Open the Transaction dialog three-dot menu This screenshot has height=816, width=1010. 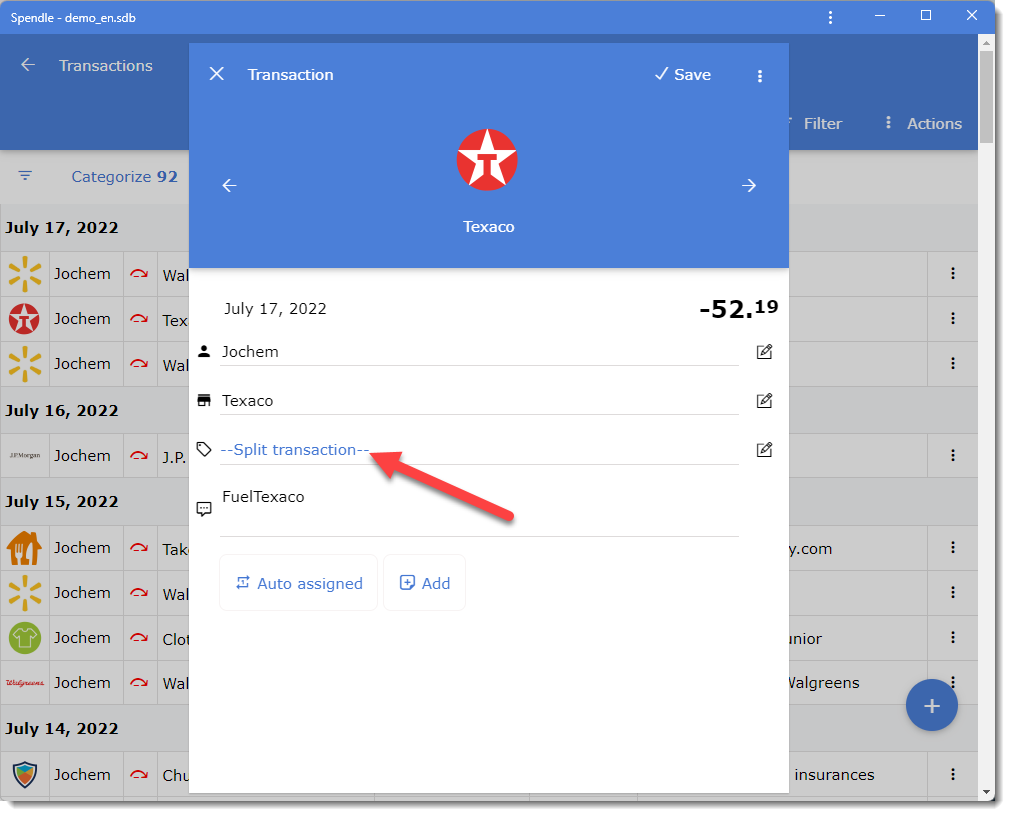[x=760, y=76]
